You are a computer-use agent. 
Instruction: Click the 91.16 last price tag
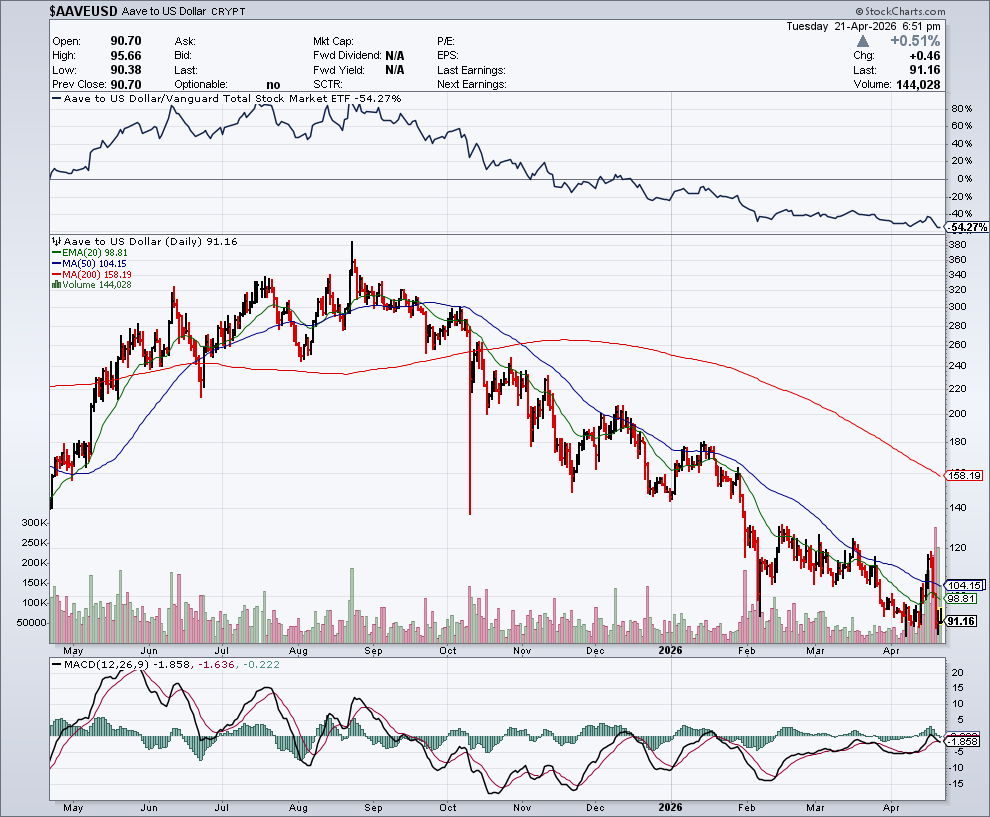click(961, 621)
